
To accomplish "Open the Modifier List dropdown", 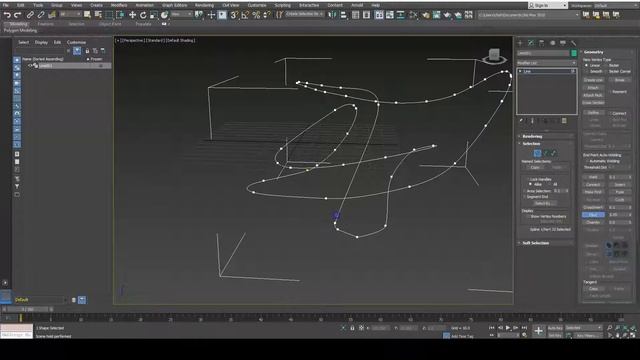I will [x=547, y=63].
